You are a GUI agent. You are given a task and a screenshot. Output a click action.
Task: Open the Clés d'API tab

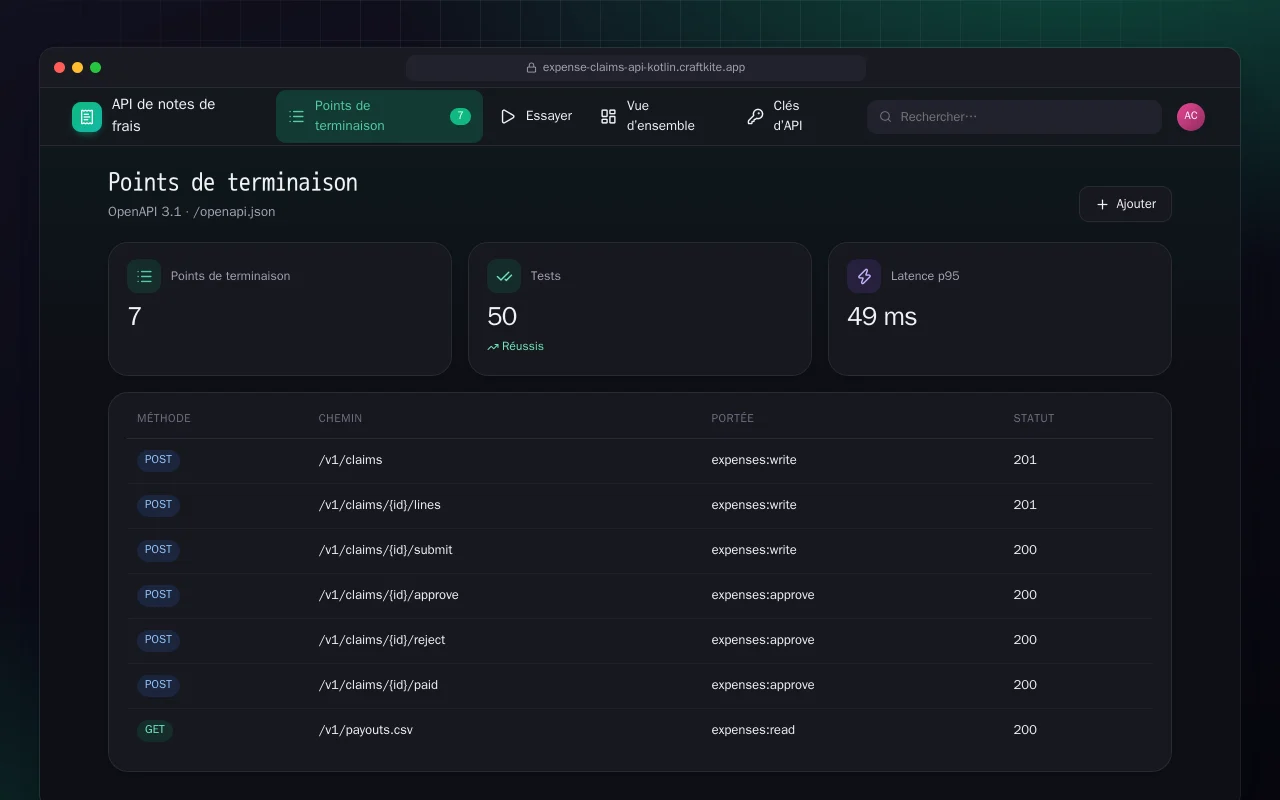[x=788, y=117]
